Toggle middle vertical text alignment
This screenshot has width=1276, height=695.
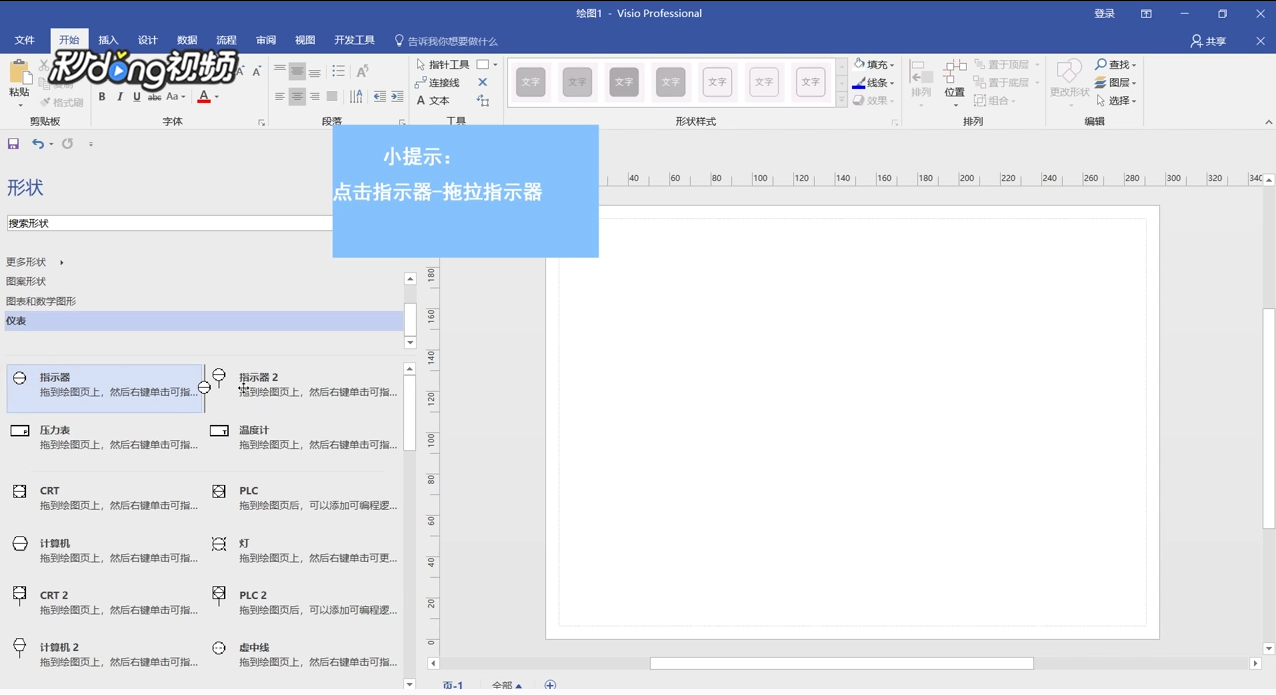point(297,71)
